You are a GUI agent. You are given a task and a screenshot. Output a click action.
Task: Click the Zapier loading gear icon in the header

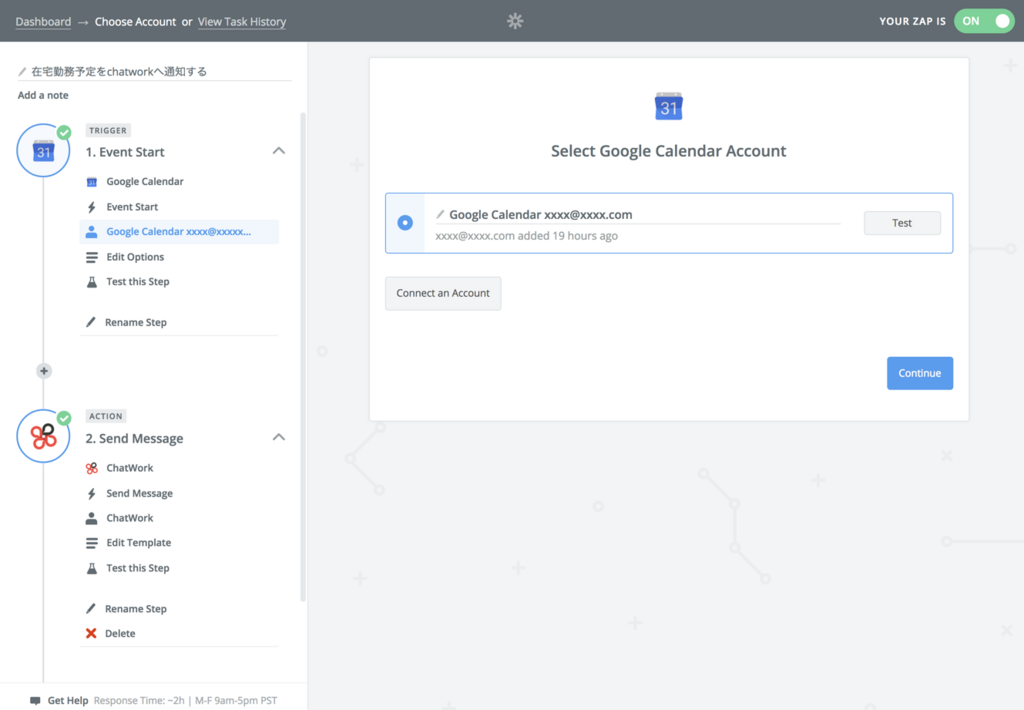click(x=515, y=21)
